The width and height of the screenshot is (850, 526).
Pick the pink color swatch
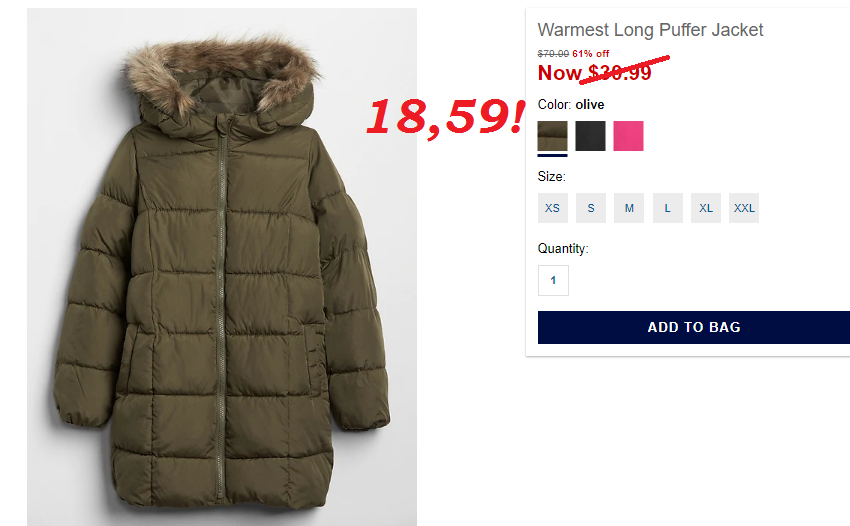click(628, 136)
